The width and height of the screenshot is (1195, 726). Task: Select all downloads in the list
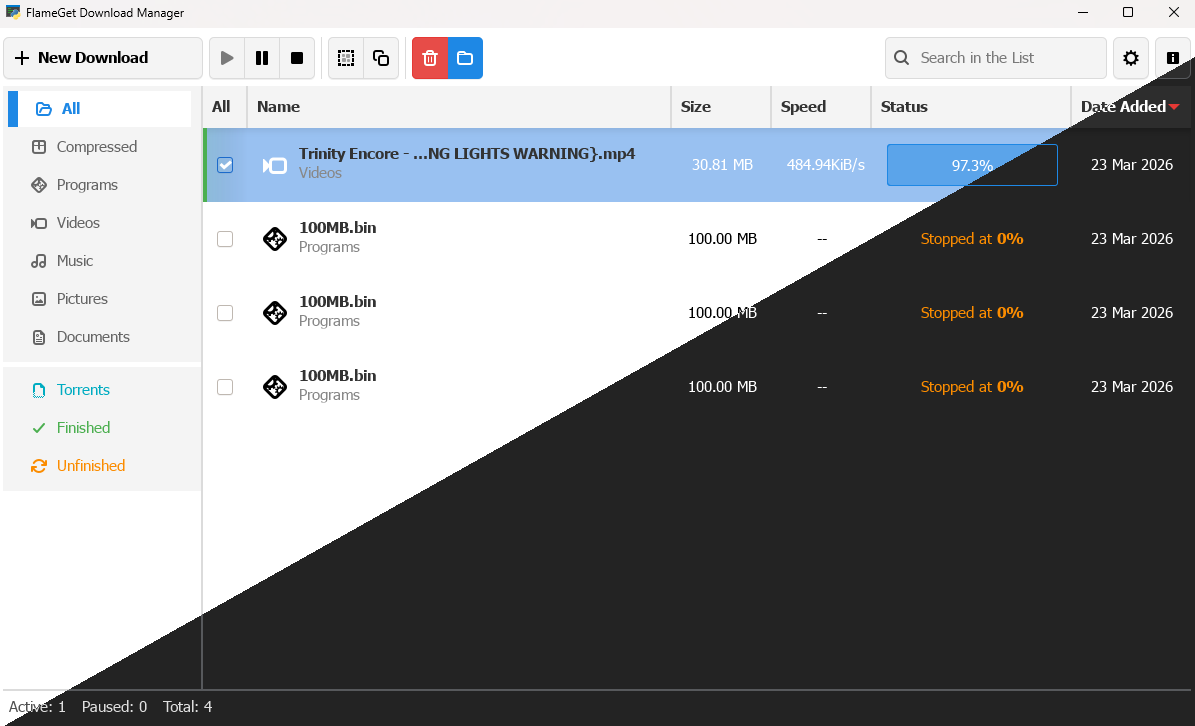coord(345,58)
